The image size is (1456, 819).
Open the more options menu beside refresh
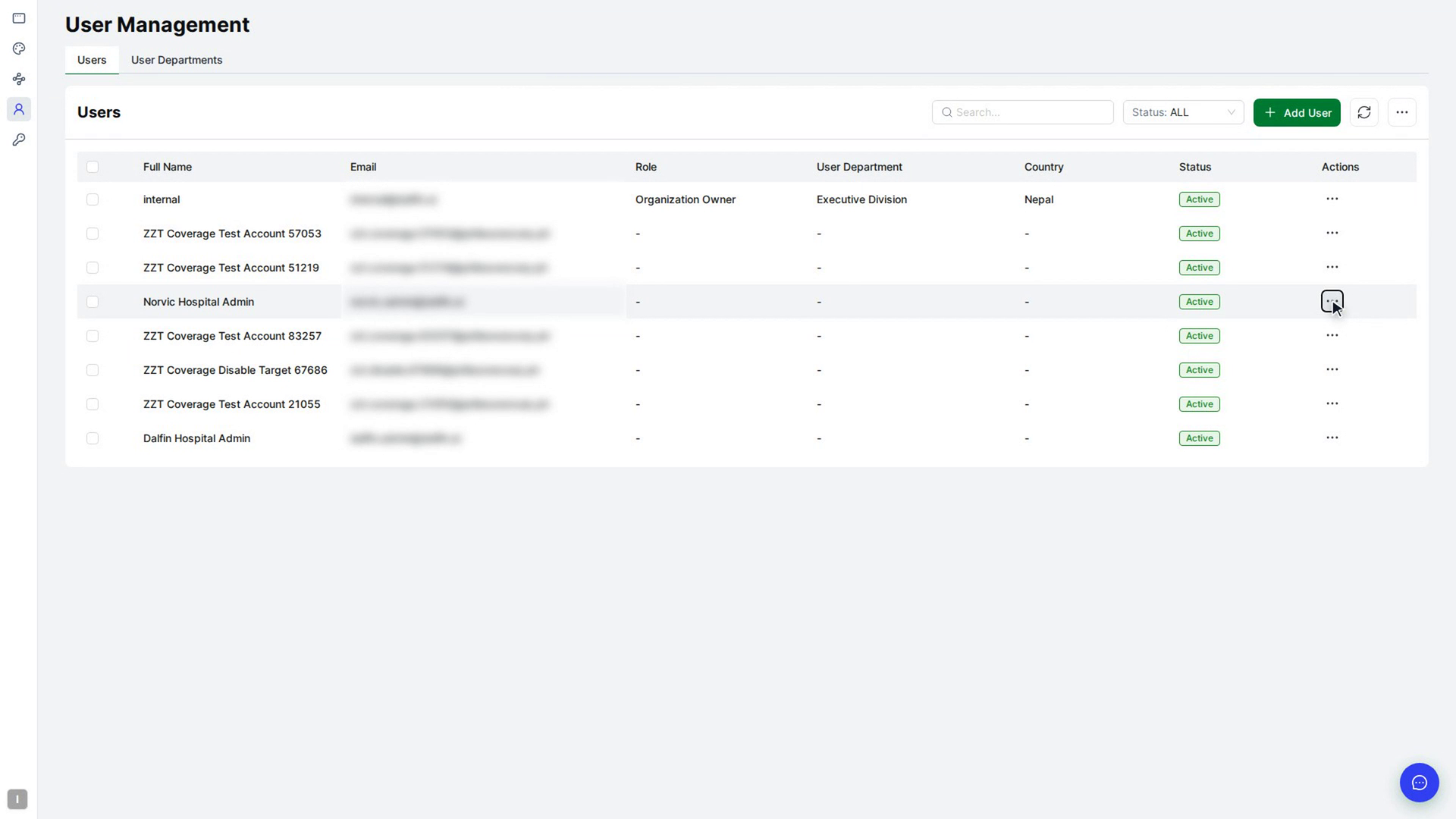point(1401,112)
